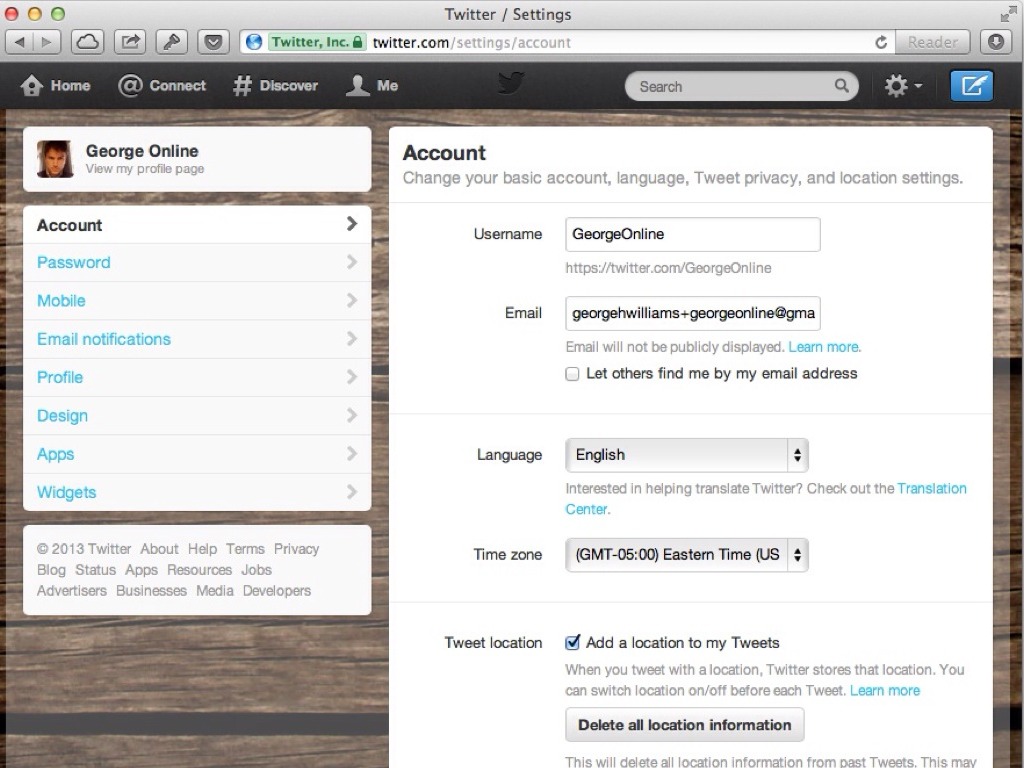Uncheck Add a location to my Tweets
This screenshot has height=768, width=1024.
click(573, 643)
